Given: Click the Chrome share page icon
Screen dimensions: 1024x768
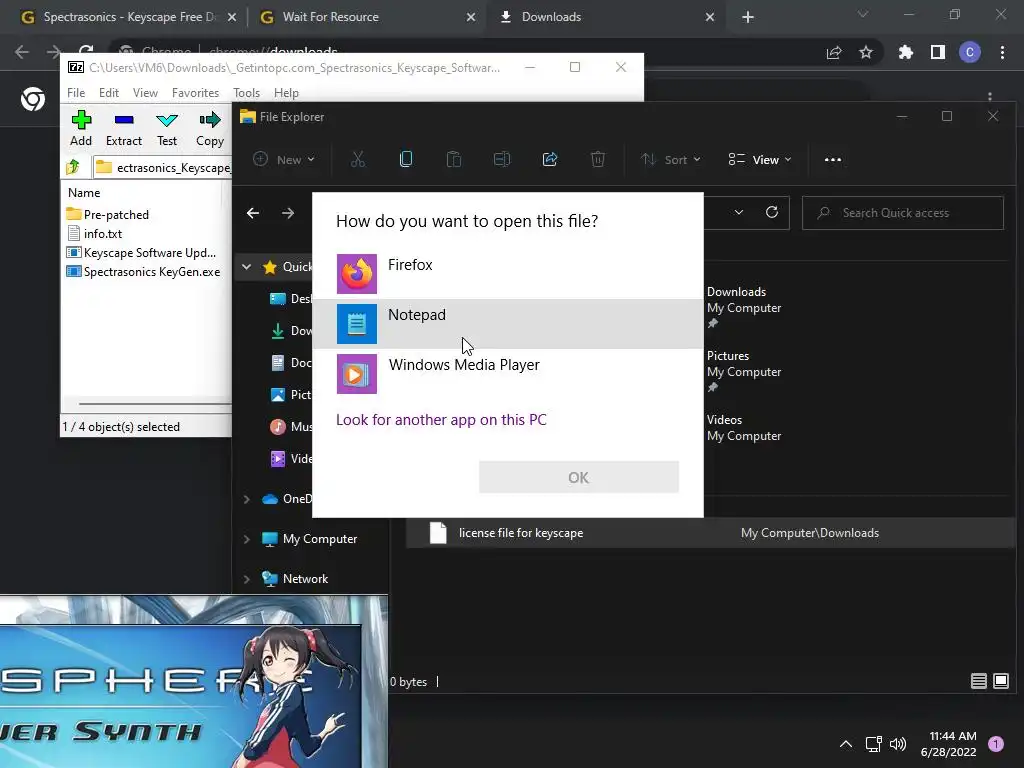Looking at the screenshot, I should tap(834, 52).
